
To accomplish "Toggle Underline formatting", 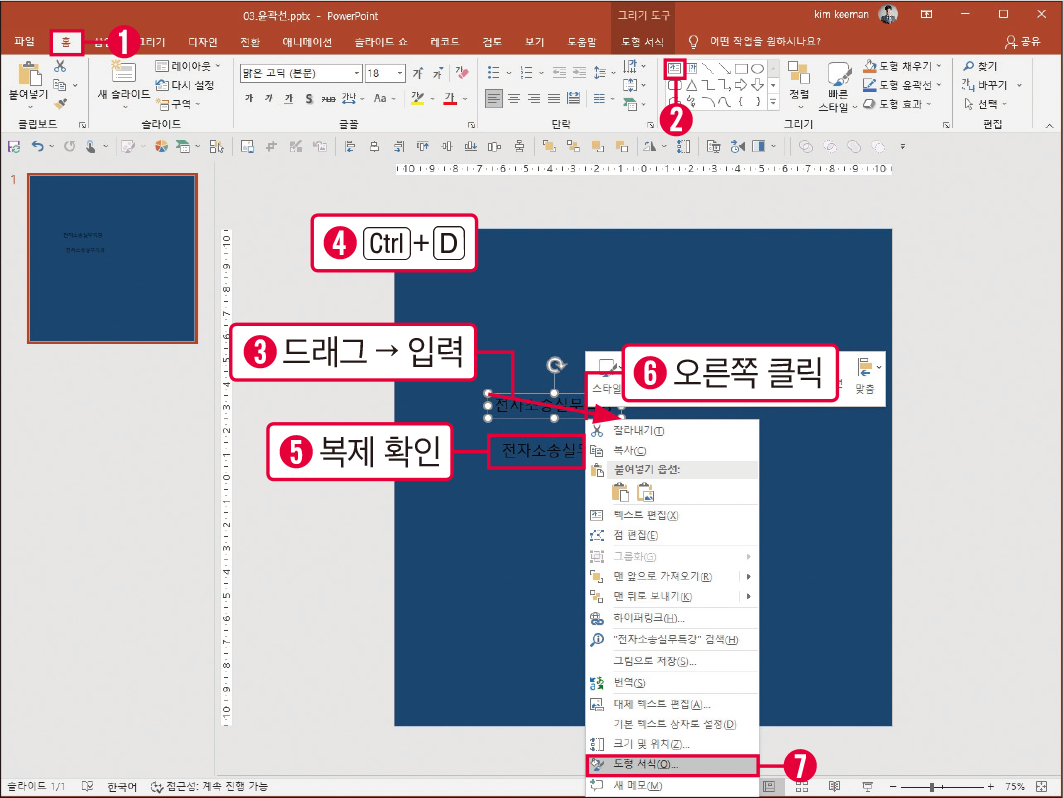I will (x=289, y=99).
